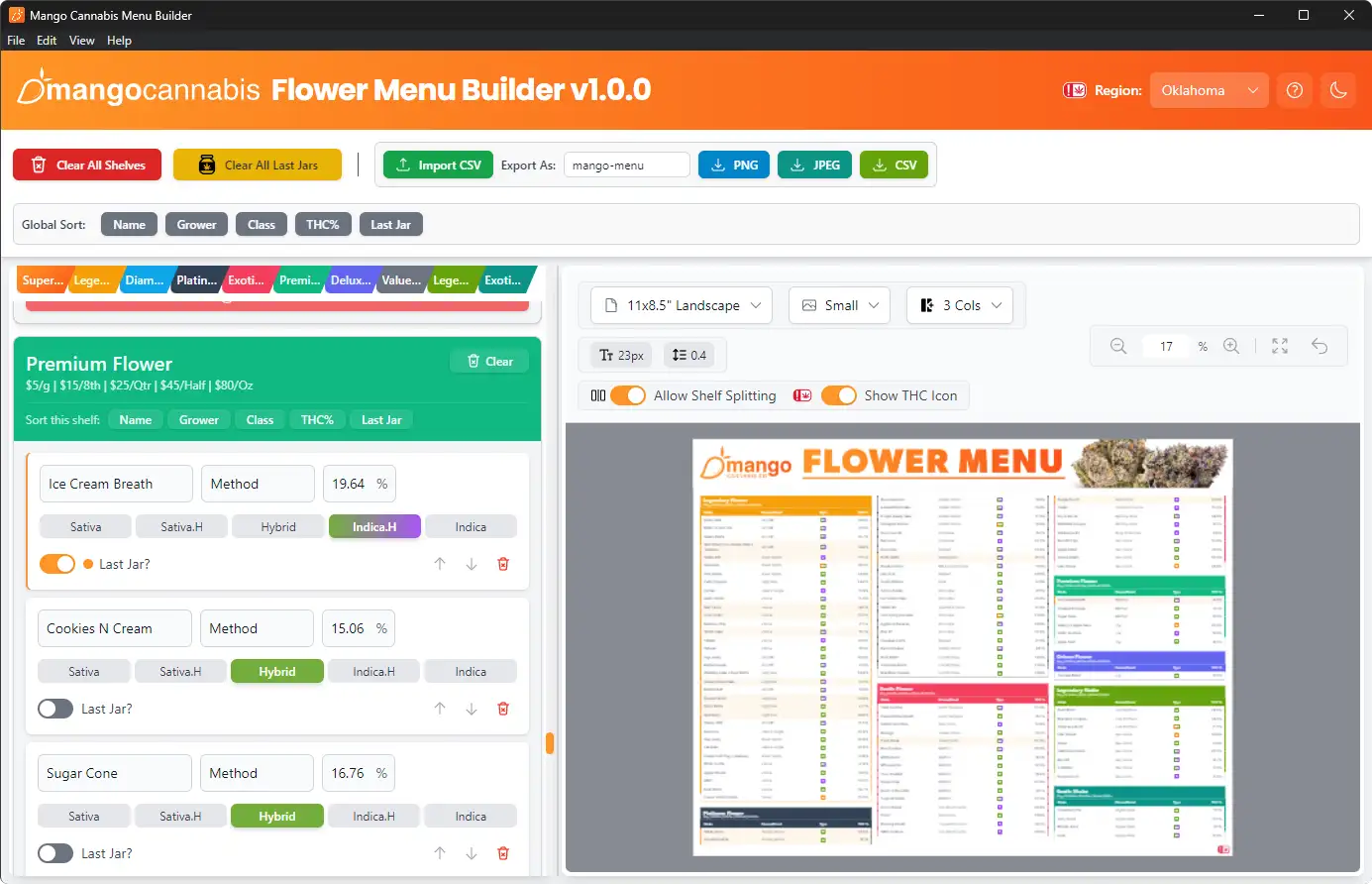Toggle dark mode moon icon
Image resolution: width=1372 pixels, height=884 pixels.
[x=1338, y=90]
